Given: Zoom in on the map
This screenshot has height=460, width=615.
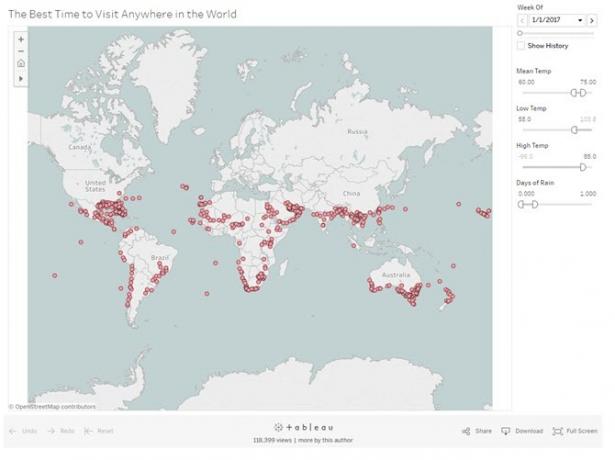Looking at the screenshot, I should (21, 40).
